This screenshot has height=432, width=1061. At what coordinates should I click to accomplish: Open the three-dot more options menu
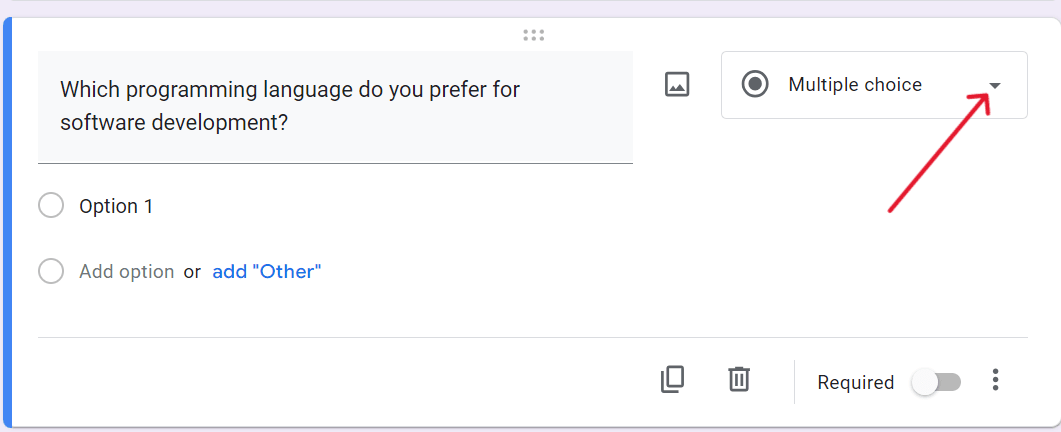(994, 380)
